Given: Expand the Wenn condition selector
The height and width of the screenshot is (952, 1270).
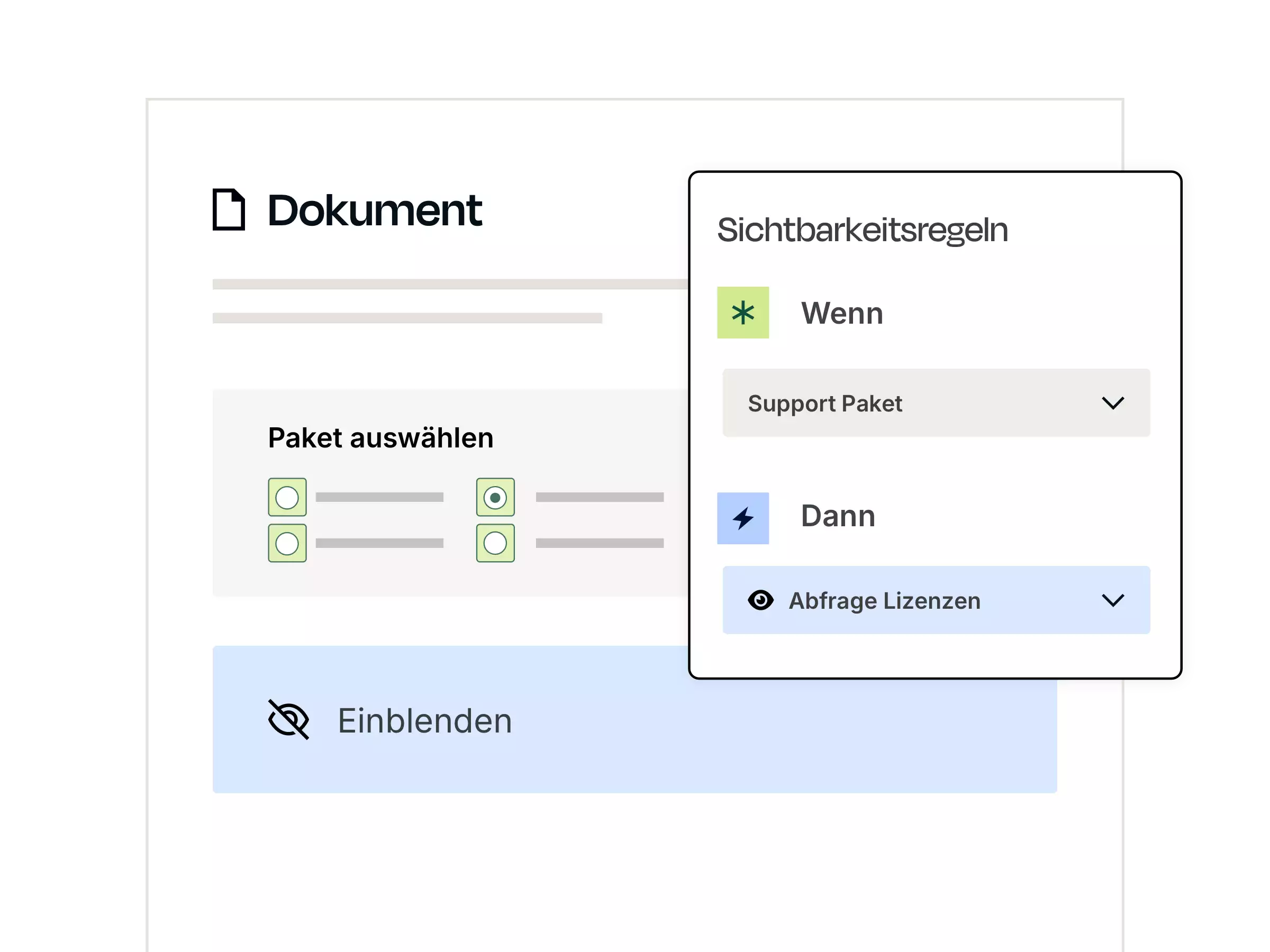Looking at the screenshot, I should [936, 403].
